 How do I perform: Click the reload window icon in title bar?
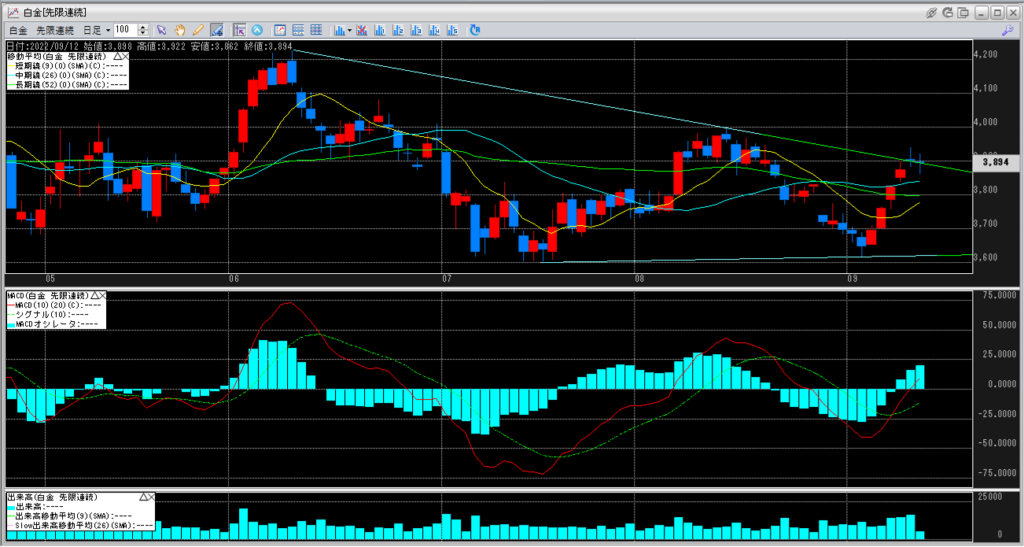click(948, 12)
